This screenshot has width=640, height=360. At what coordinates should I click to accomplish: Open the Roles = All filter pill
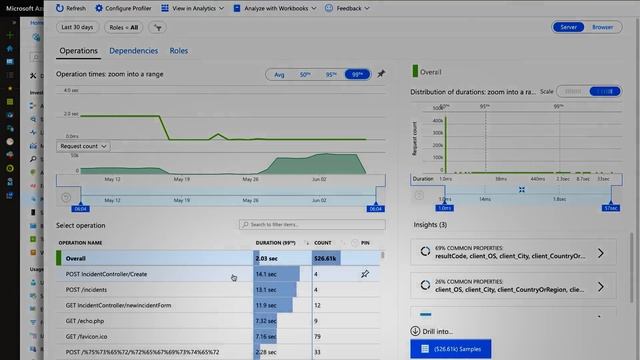tap(124, 27)
